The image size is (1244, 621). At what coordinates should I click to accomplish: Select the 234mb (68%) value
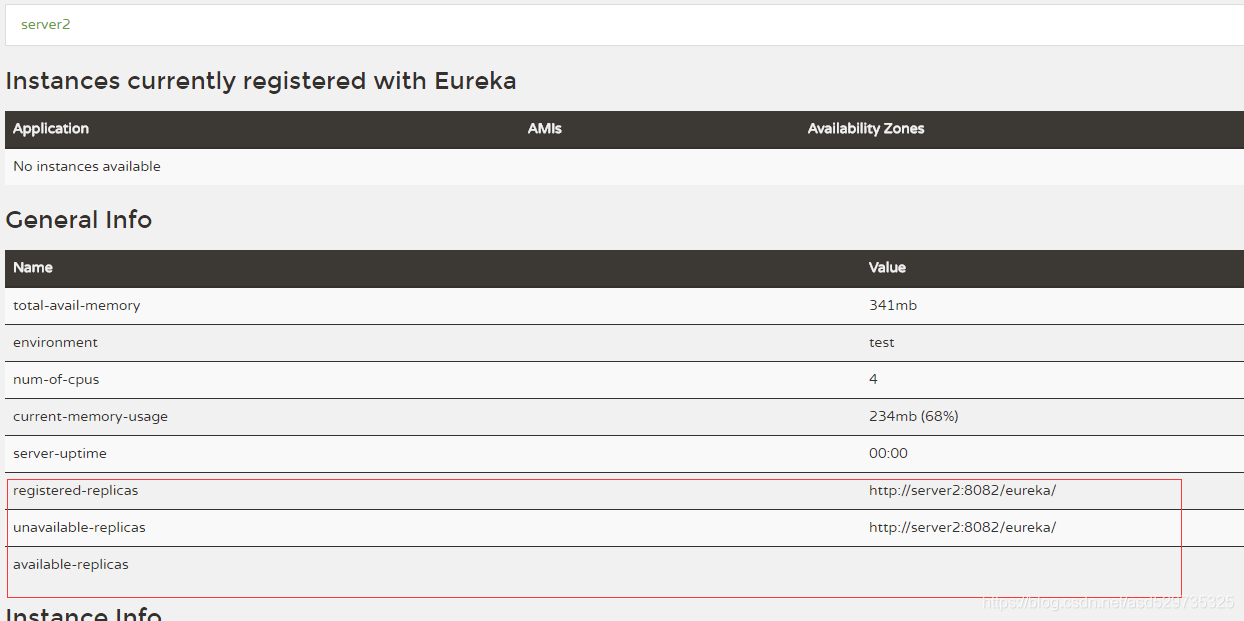tap(914, 417)
